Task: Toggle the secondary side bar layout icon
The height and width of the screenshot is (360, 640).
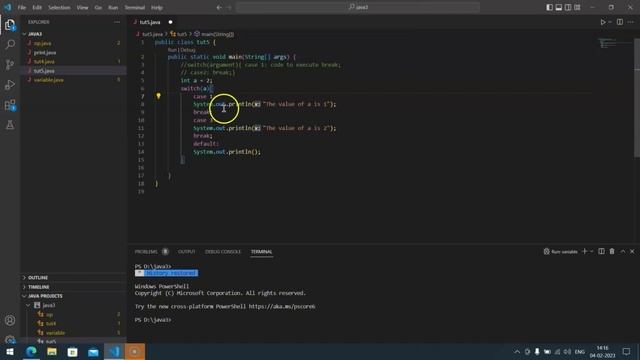Action: pos(568,7)
